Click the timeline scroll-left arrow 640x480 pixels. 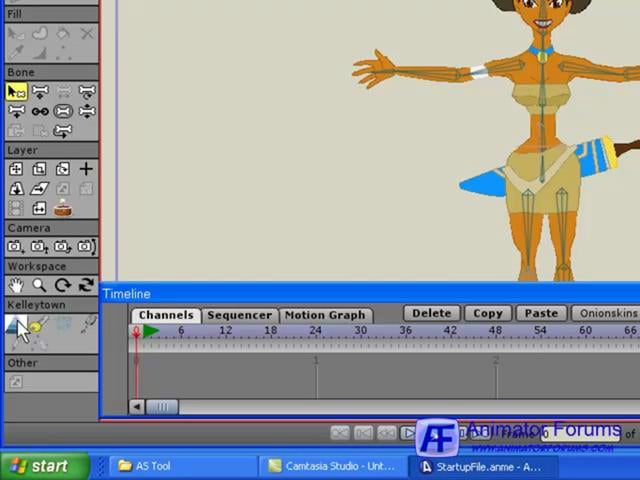pos(136,407)
